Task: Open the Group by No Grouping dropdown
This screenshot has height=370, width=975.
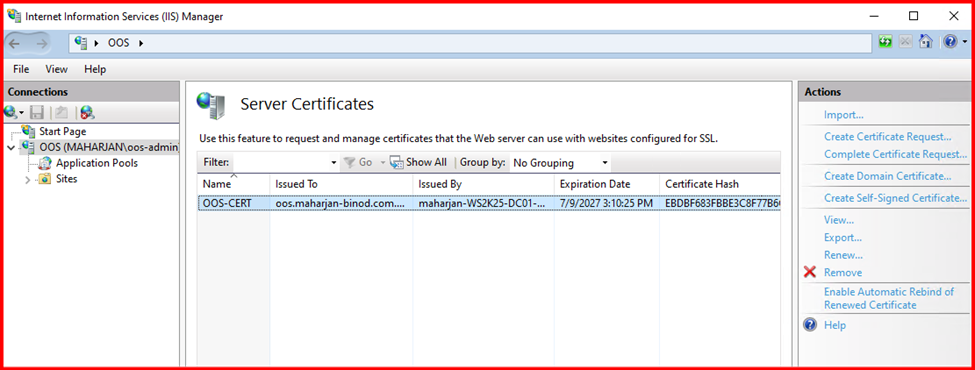Action: point(560,163)
